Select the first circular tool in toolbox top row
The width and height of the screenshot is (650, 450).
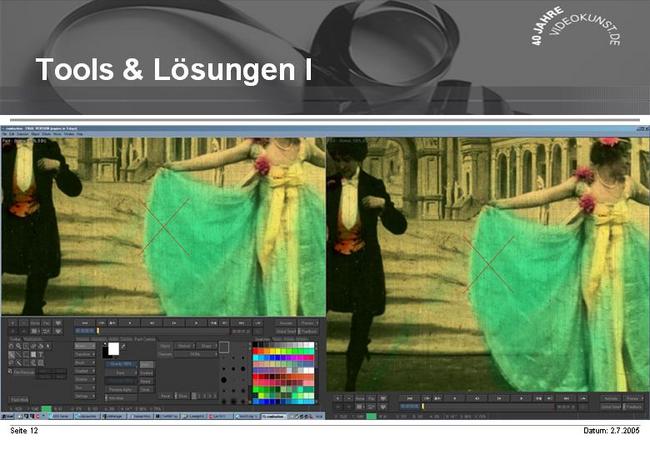click(11, 346)
